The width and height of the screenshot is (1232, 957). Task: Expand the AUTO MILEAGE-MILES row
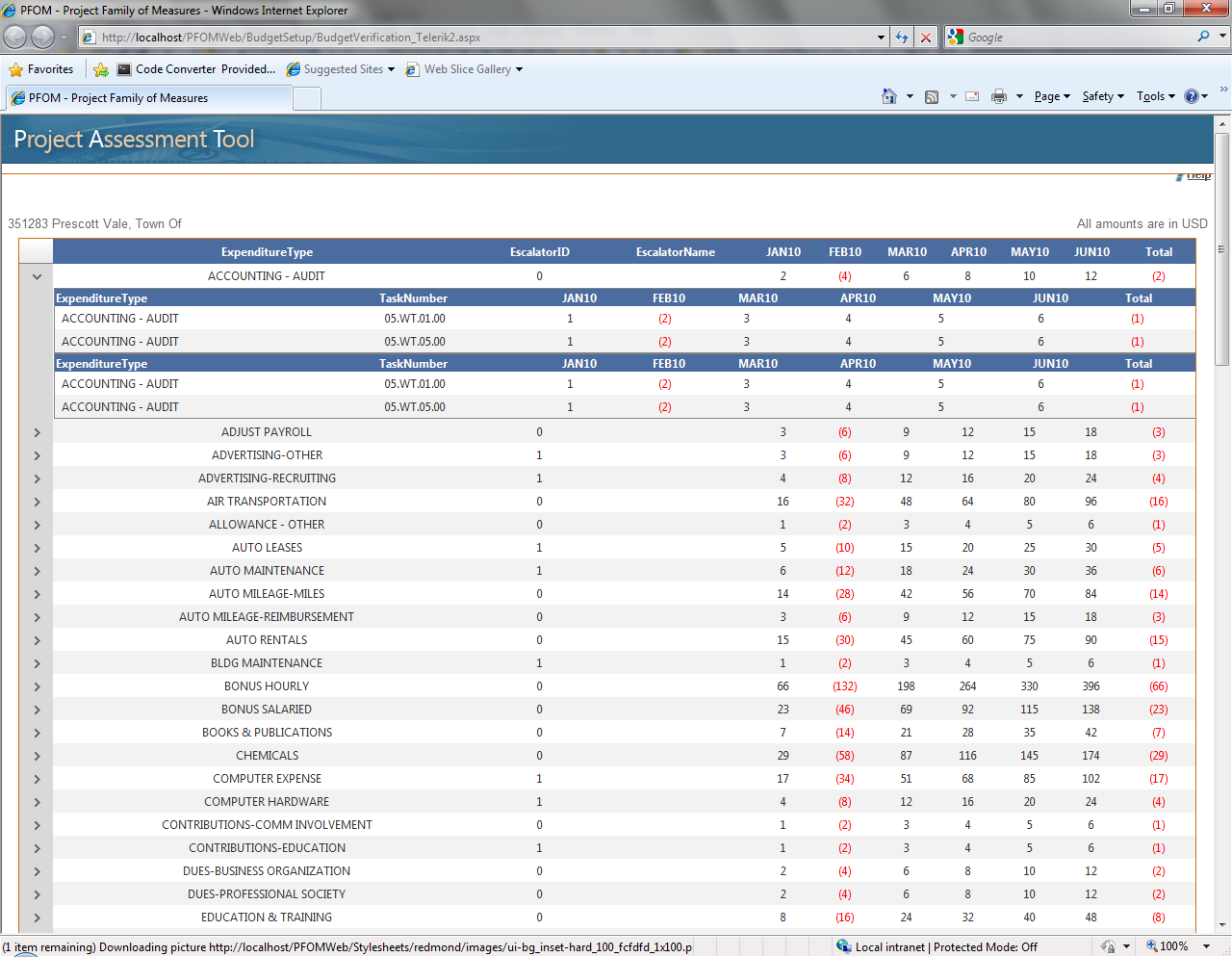pyautogui.click(x=37, y=594)
